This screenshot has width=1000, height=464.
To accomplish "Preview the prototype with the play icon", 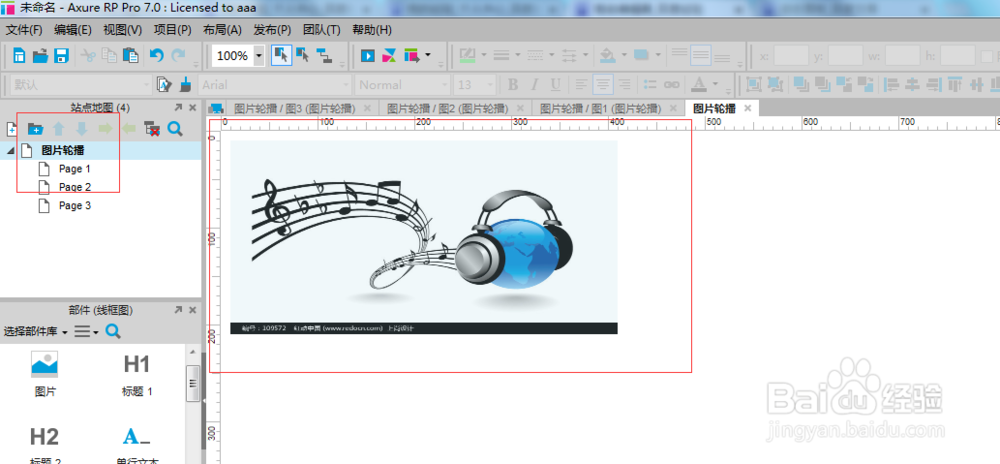I will click(x=368, y=56).
